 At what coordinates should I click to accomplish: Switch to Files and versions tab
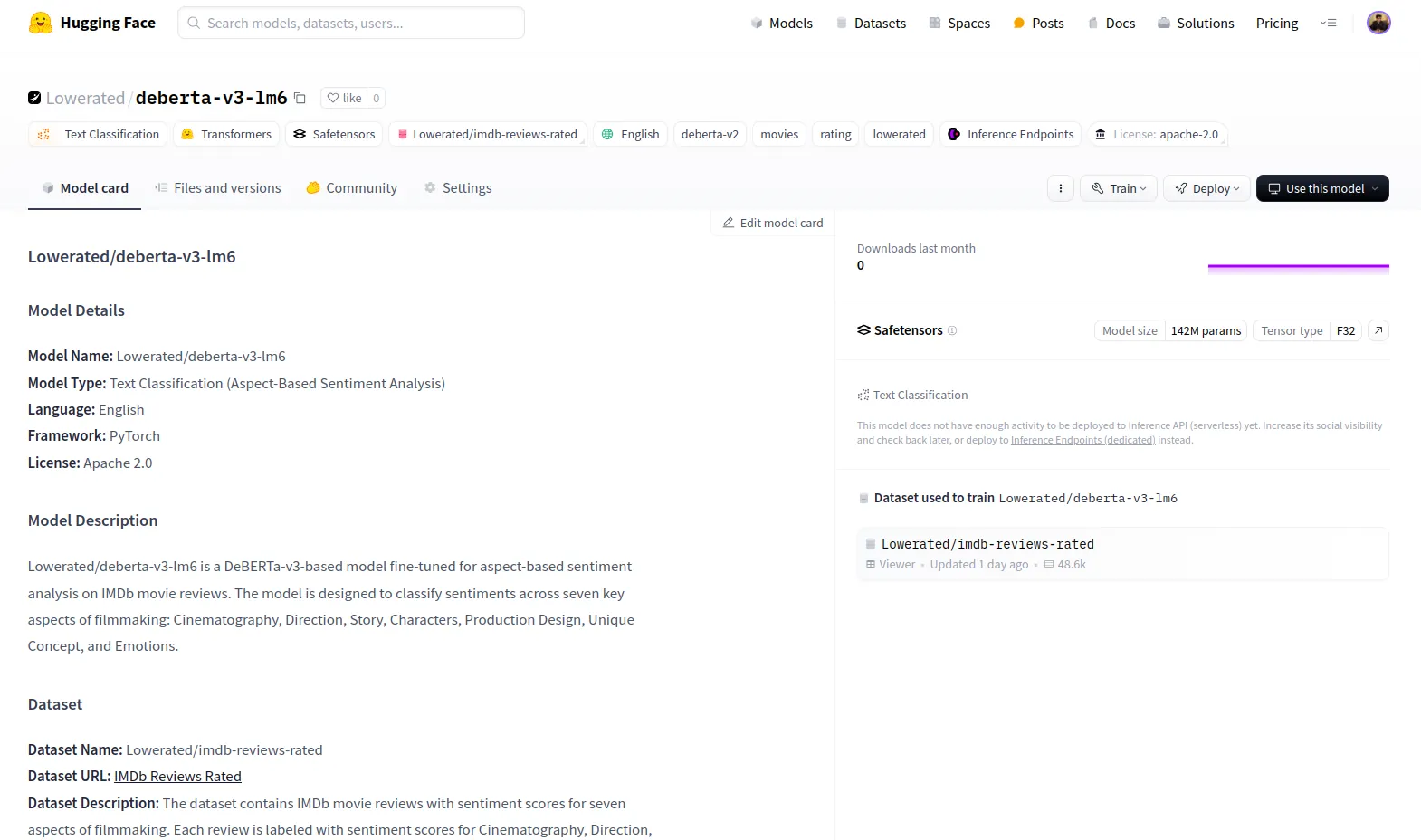point(218,188)
